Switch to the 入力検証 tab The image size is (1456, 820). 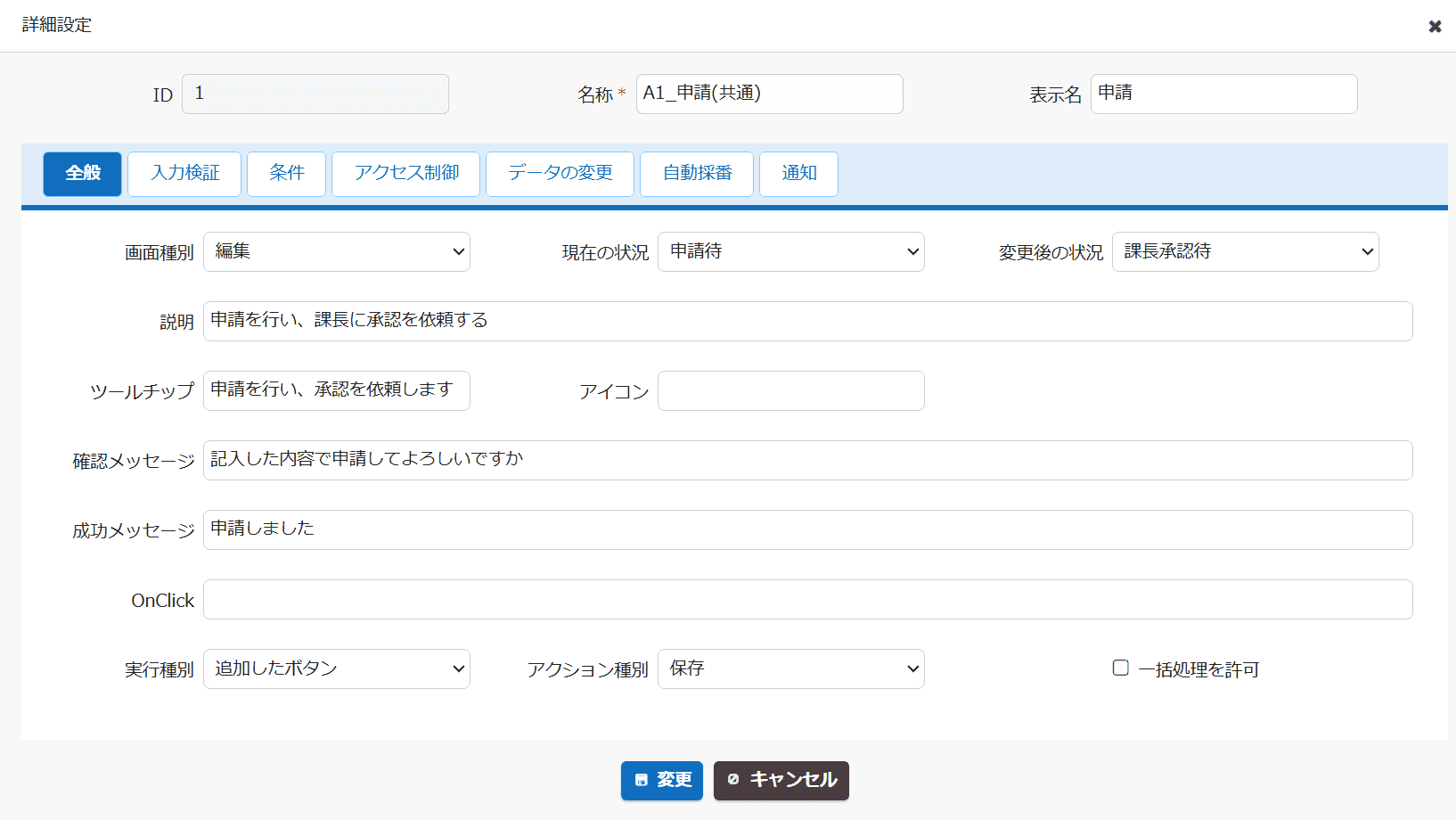coord(184,174)
